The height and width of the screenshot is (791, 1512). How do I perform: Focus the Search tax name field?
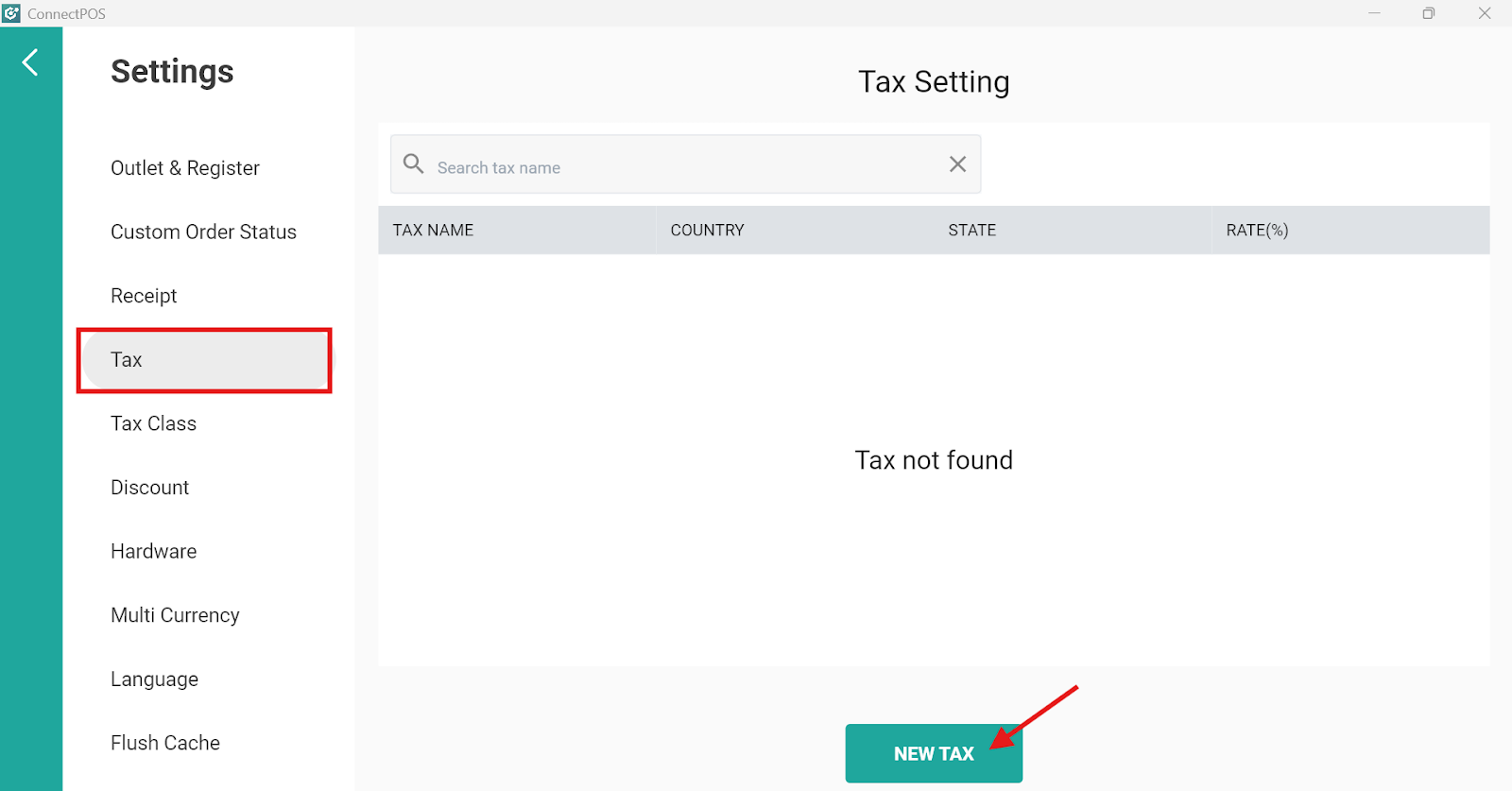tap(686, 164)
